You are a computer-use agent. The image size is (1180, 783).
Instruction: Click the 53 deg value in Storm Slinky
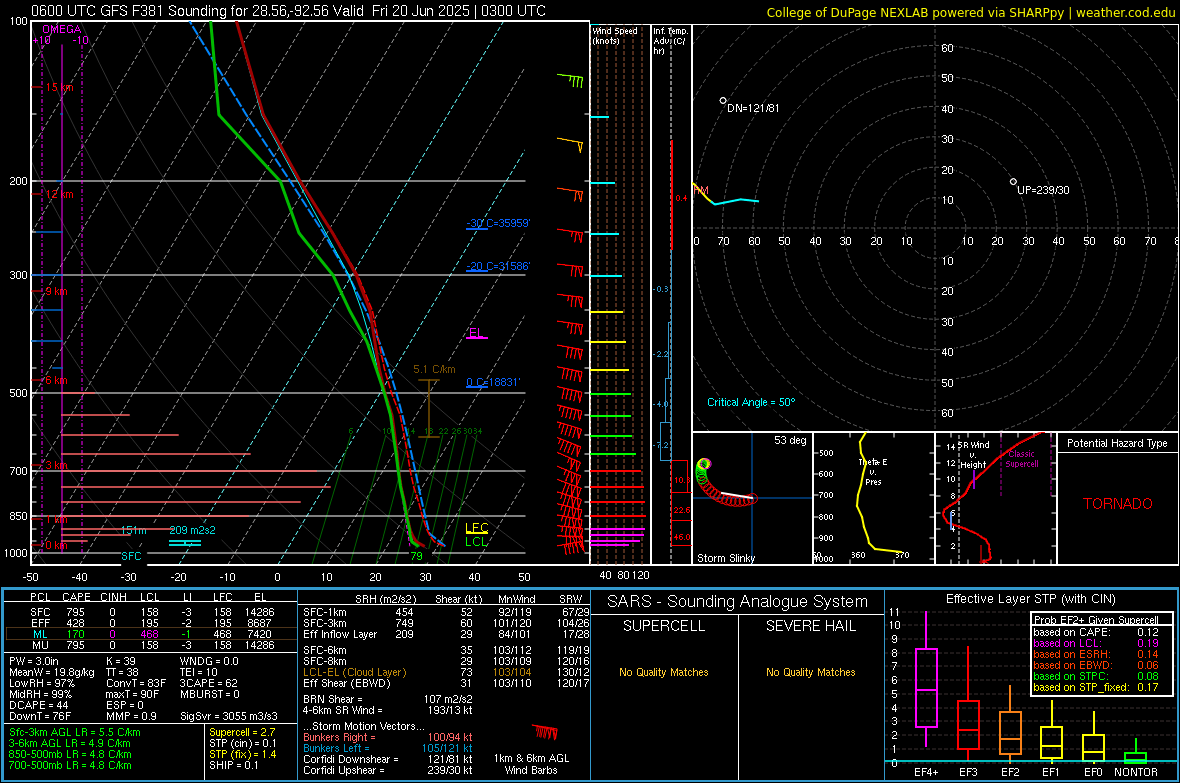790,440
